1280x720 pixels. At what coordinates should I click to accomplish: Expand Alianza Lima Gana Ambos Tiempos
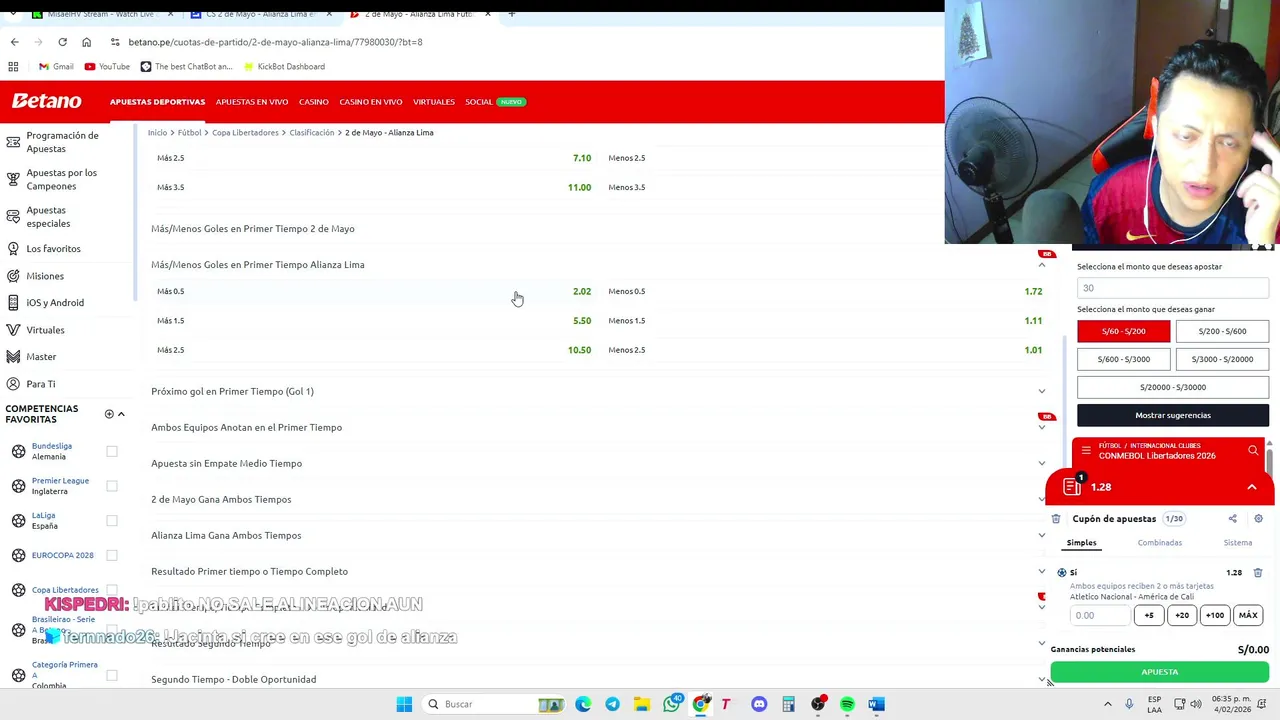click(x=1041, y=535)
